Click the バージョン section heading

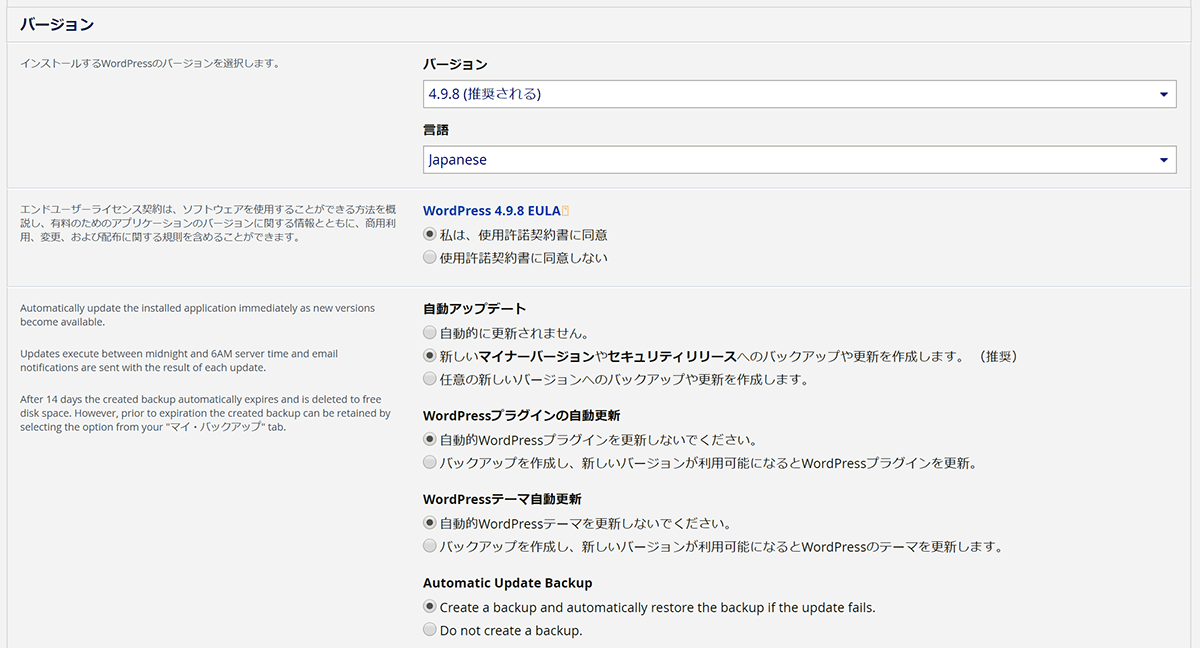pyautogui.click(x=57, y=24)
